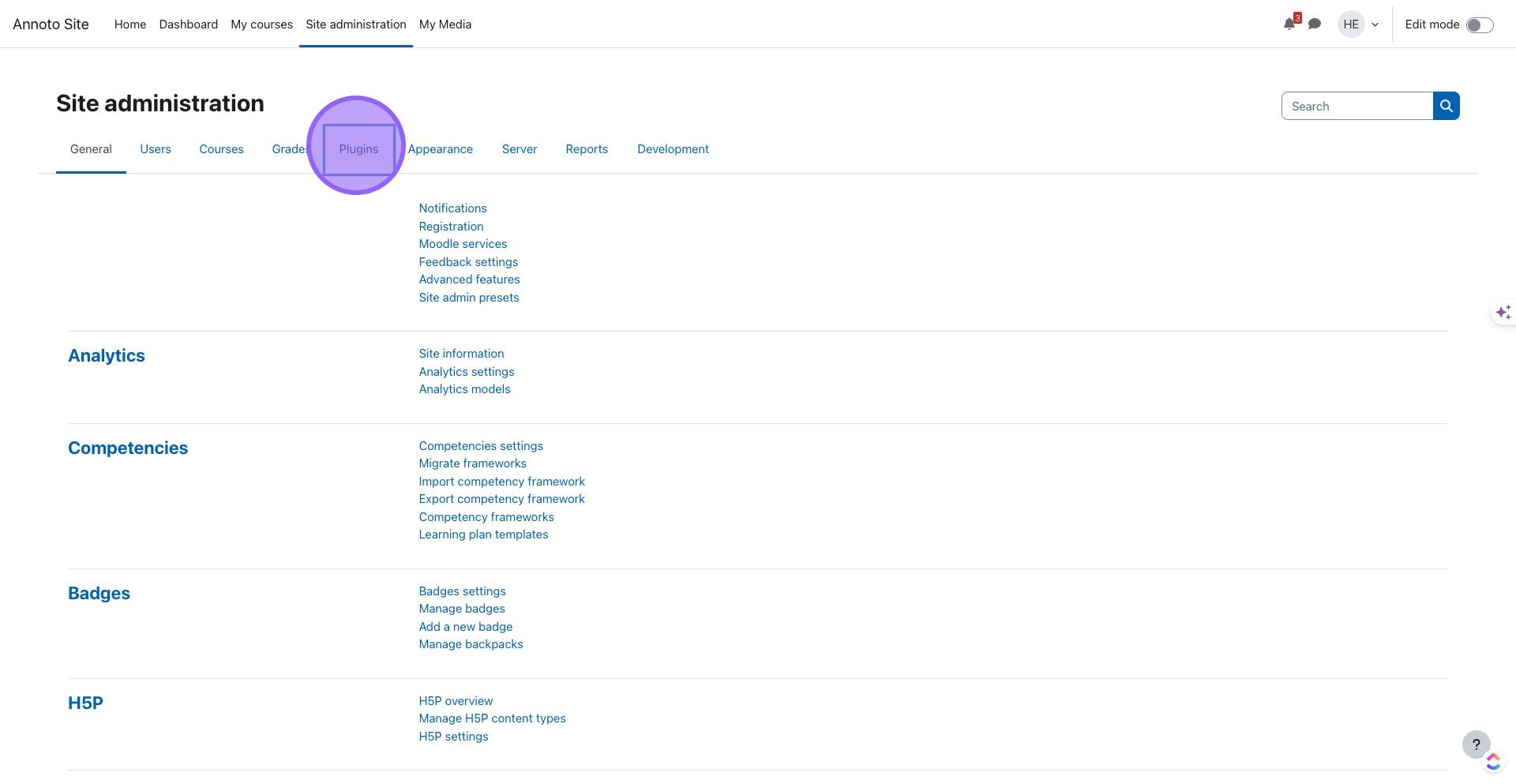Screen dimensions: 1516x784
Task: Switch to the Plugins tab
Action: (x=358, y=149)
